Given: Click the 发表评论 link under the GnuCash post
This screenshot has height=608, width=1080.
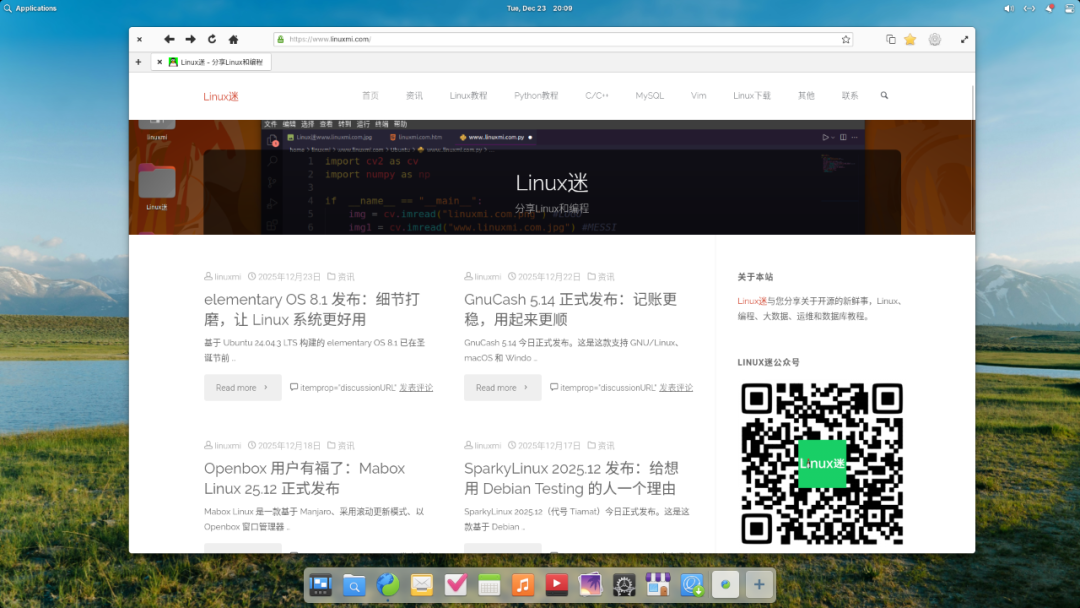Looking at the screenshot, I should [674, 387].
